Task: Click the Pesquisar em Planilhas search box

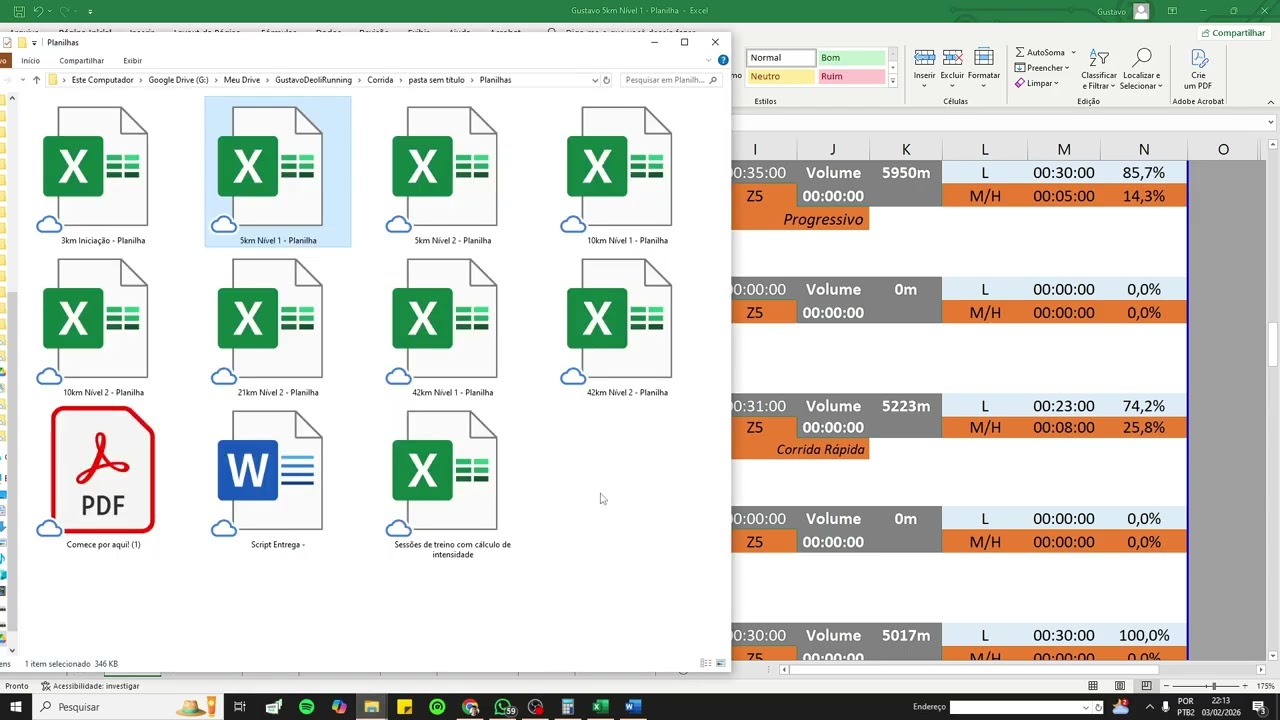Action: [x=670, y=80]
